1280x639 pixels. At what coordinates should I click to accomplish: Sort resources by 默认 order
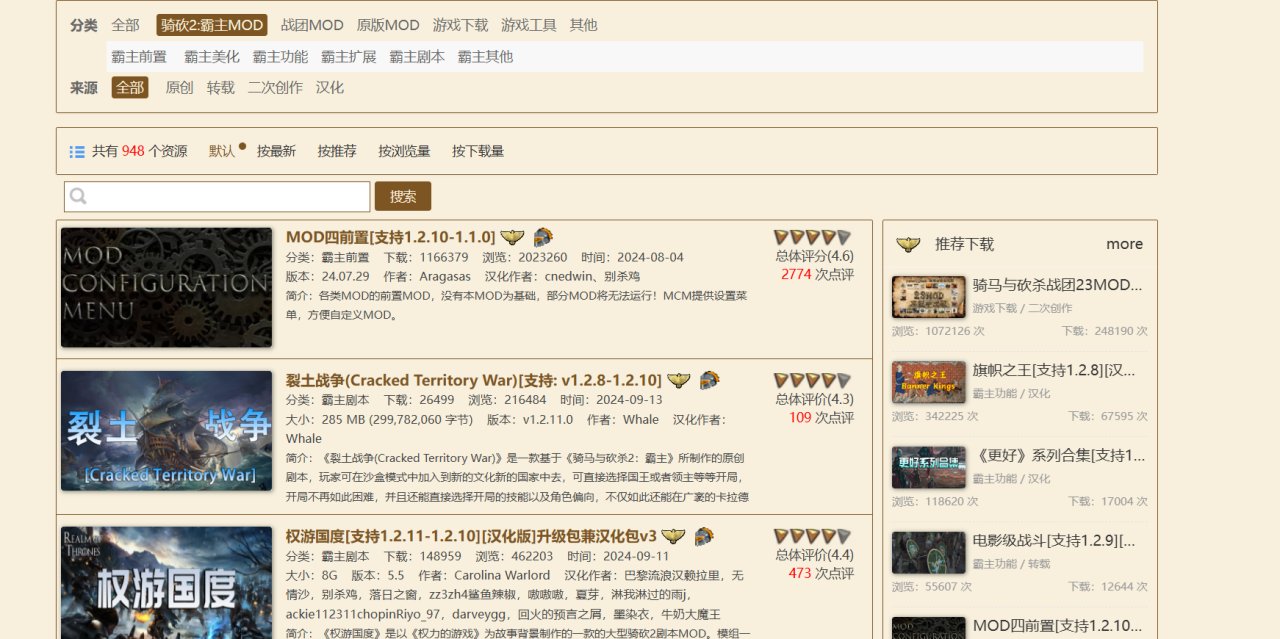tap(222, 151)
